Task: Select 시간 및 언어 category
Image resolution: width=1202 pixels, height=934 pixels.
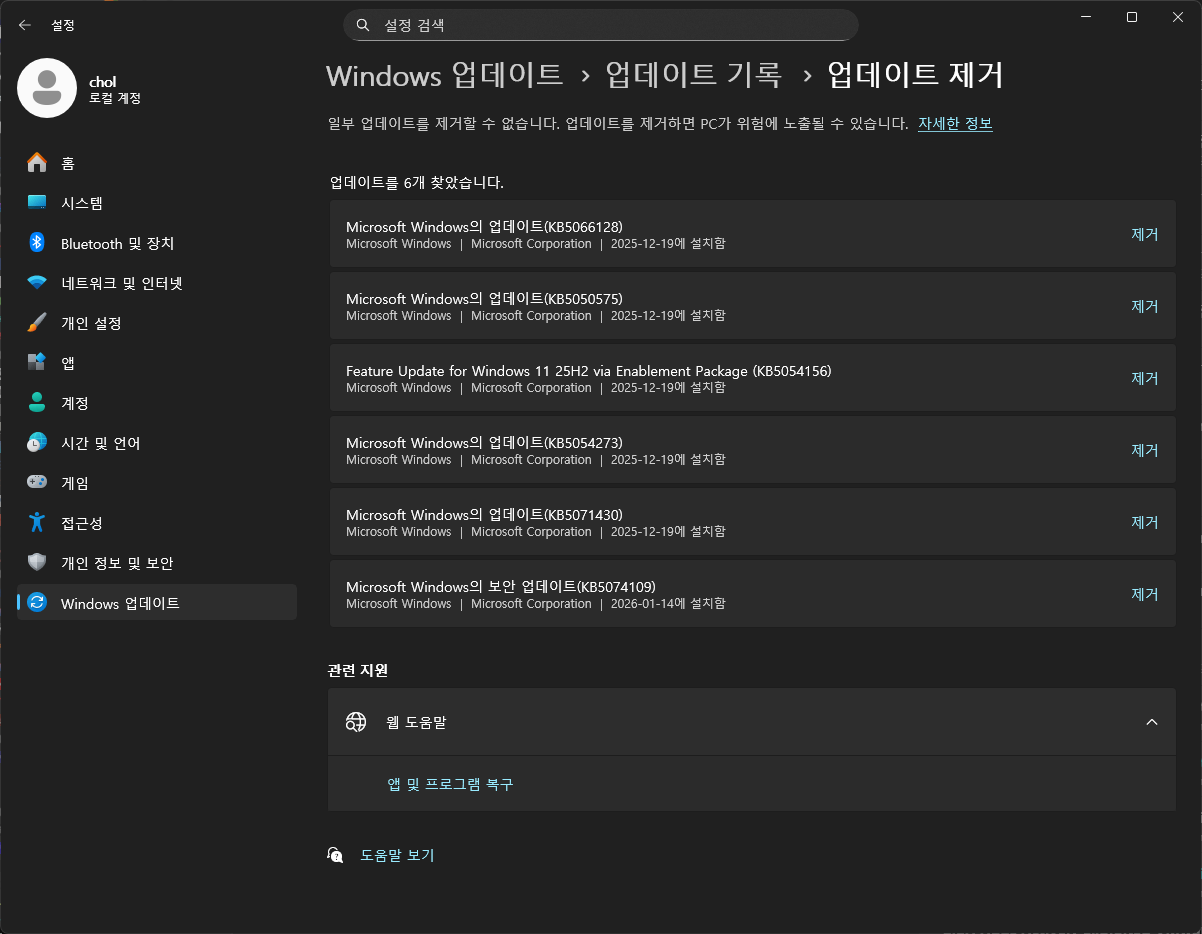Action: (157, 443)
